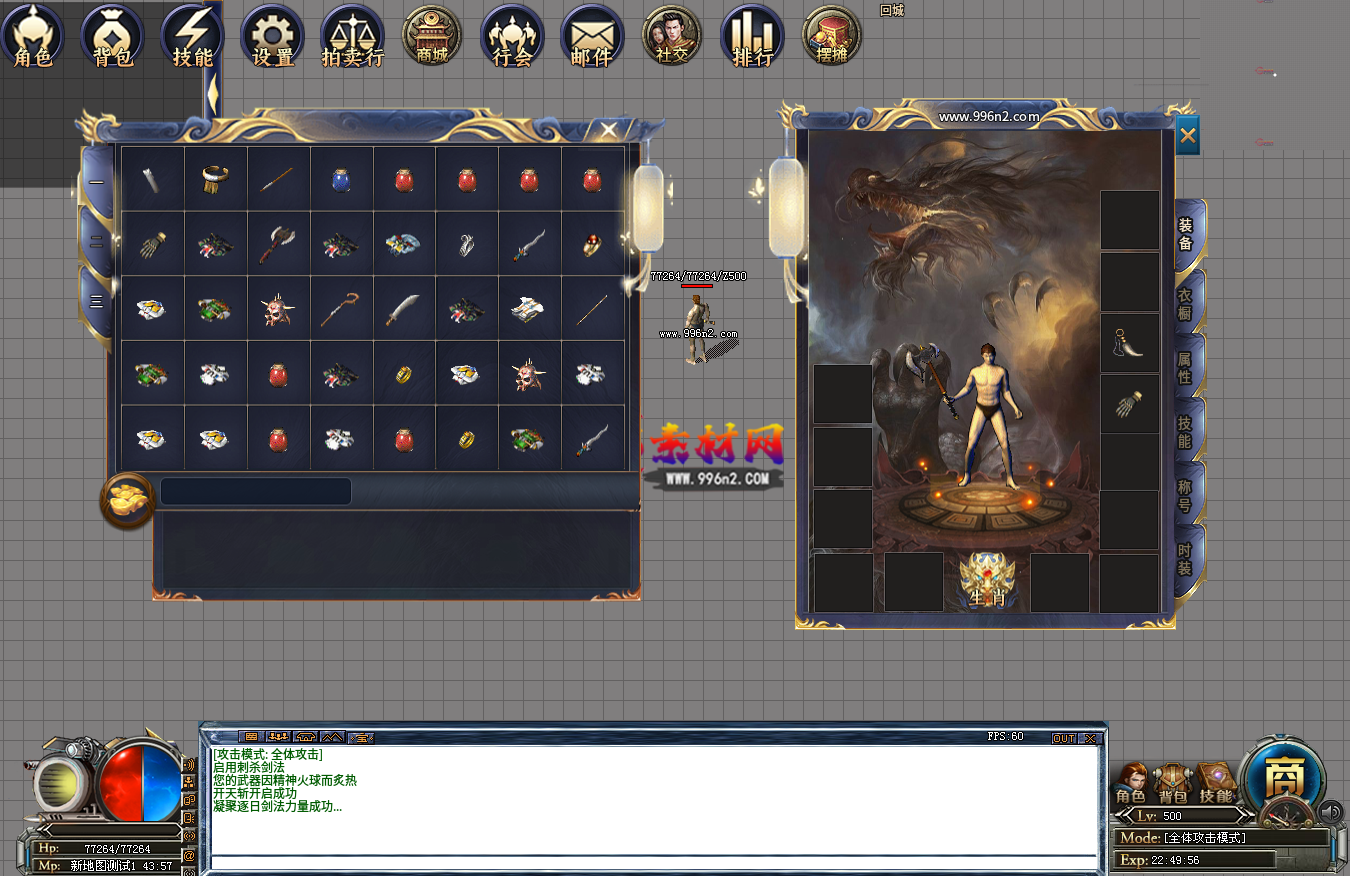The width and height of the screenshot is (1350, 876).
Task: Click the 回城 return to town text
Action: pyautogui.click(x=891, y=10)
